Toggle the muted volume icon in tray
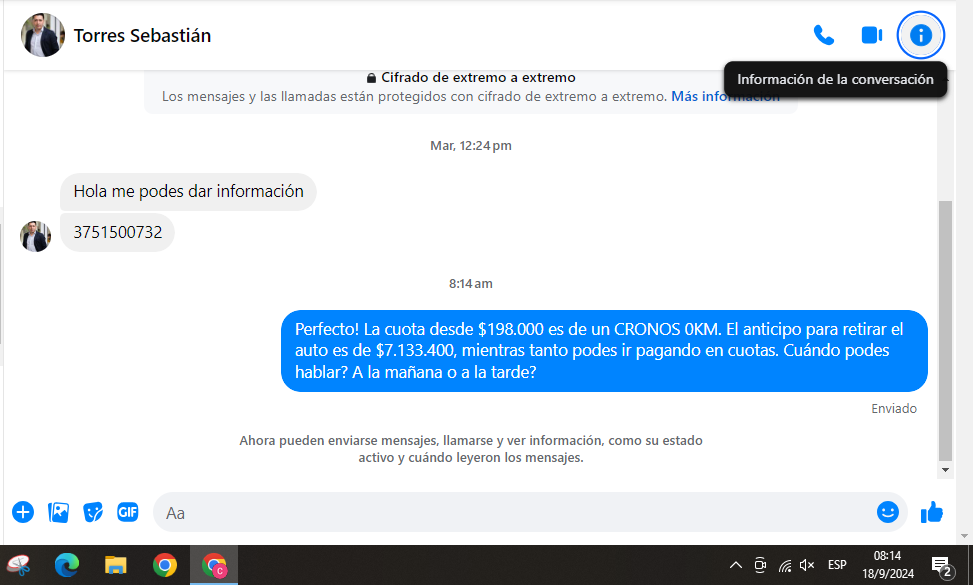The width and height of the screenshot is (973, 585). (x=807, y=565)
